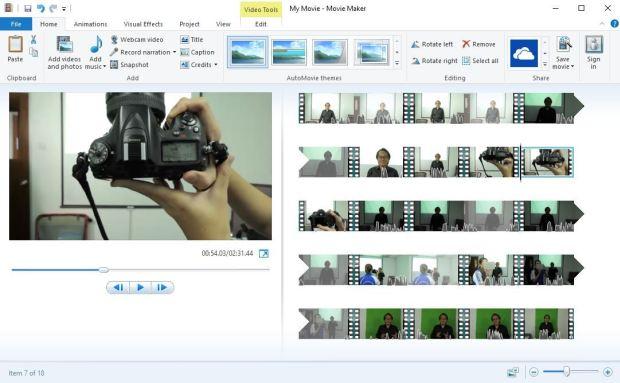Click the Rotate right icon
620x383 pixels.
click(x=415, y=61)
